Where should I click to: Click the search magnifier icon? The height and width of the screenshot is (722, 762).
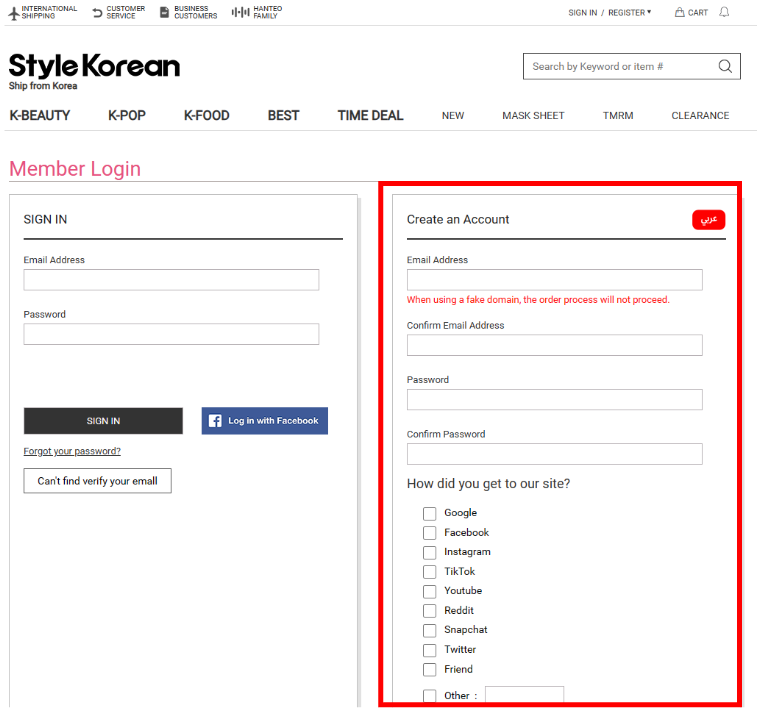click(725, 67)
